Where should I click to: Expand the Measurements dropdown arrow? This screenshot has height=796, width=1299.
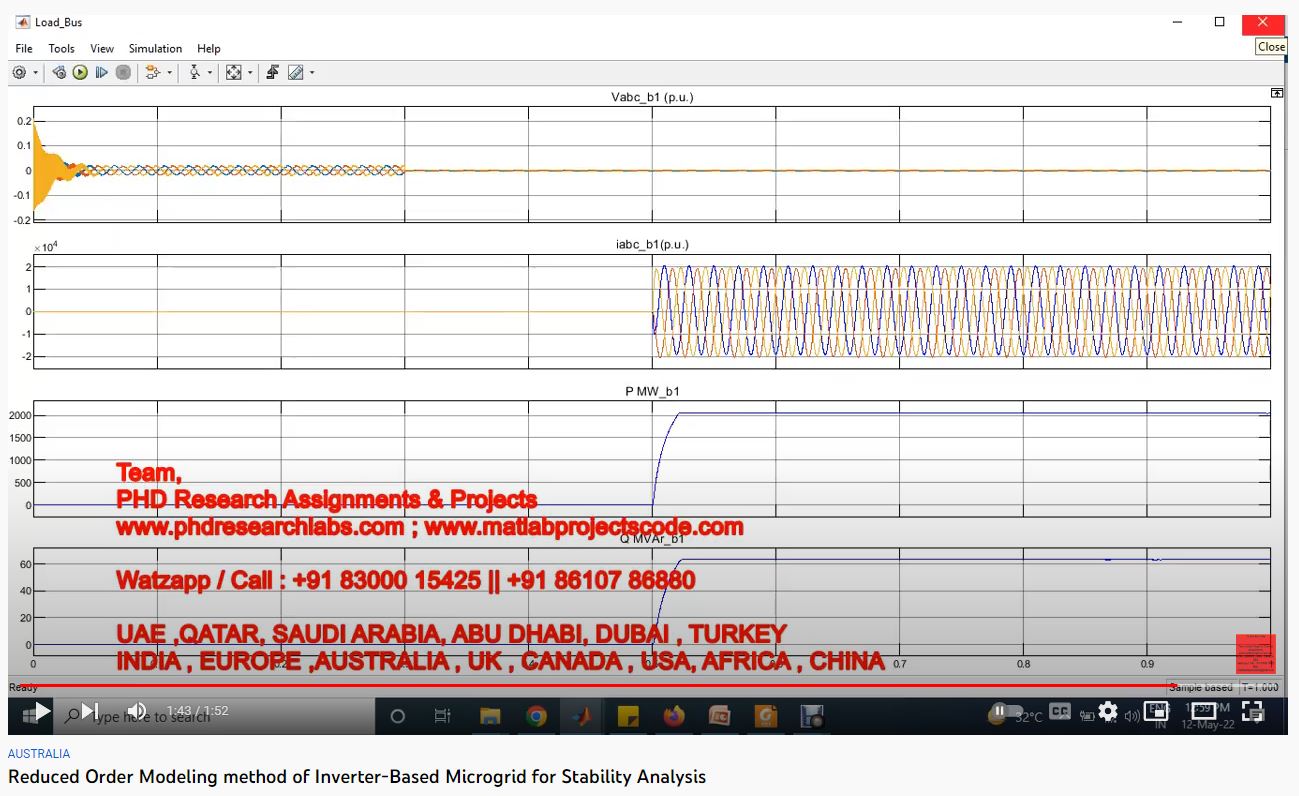click(312, 73)
